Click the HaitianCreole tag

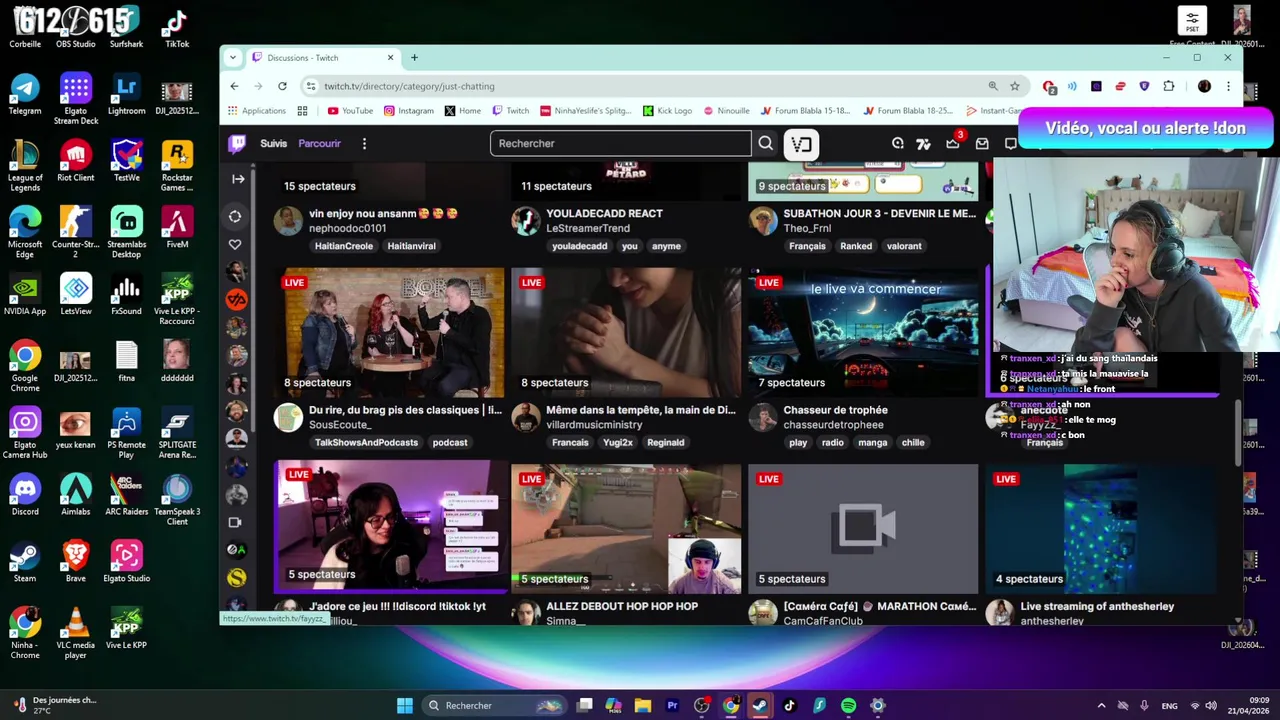tap(344, 246)
